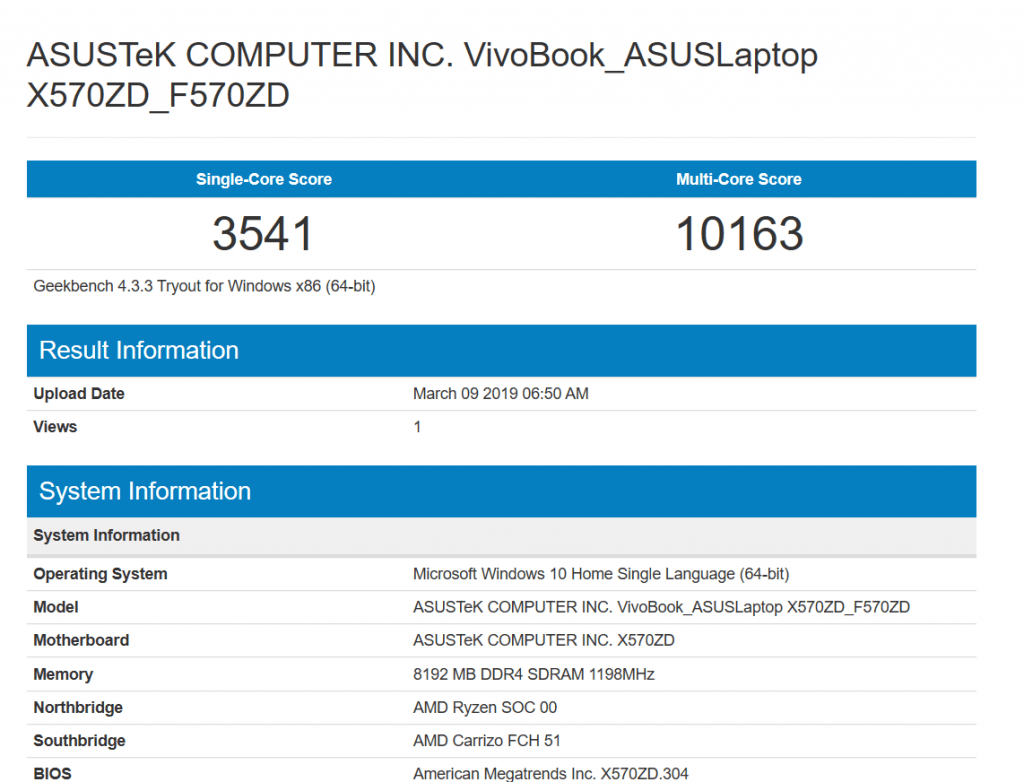Select the Memory label
This screenshot has height=782, width=1024.
(63, 674)
